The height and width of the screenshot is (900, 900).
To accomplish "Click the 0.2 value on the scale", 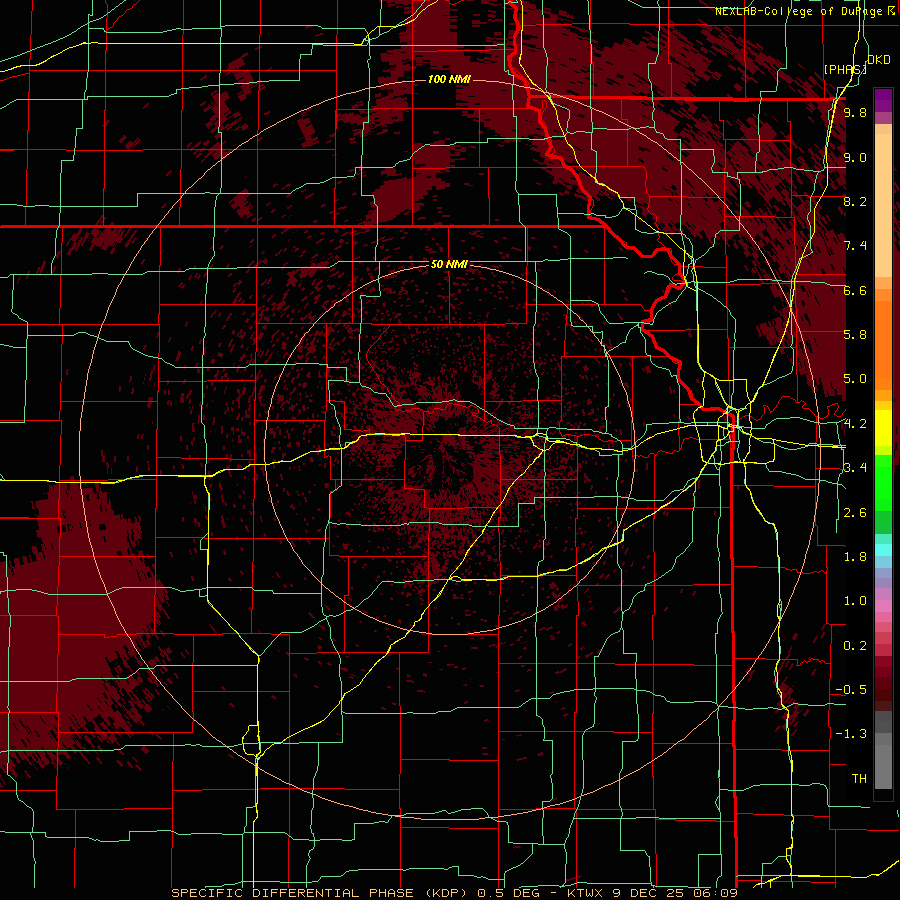I will (x=855, y=646).
